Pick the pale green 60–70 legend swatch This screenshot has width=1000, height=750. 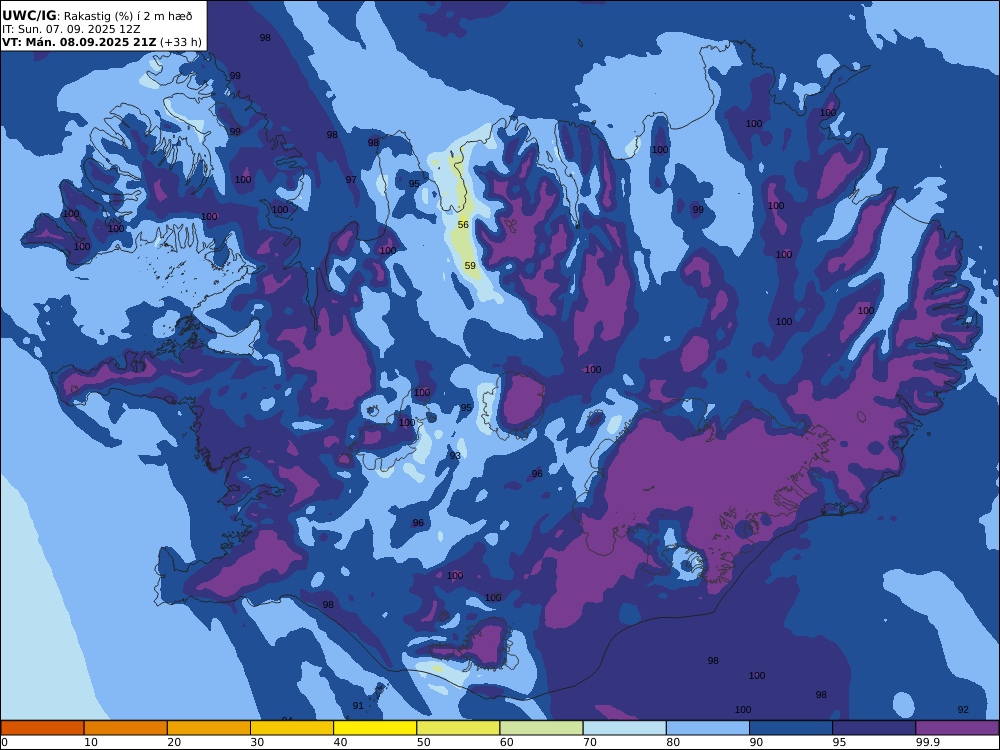(541, 728)
